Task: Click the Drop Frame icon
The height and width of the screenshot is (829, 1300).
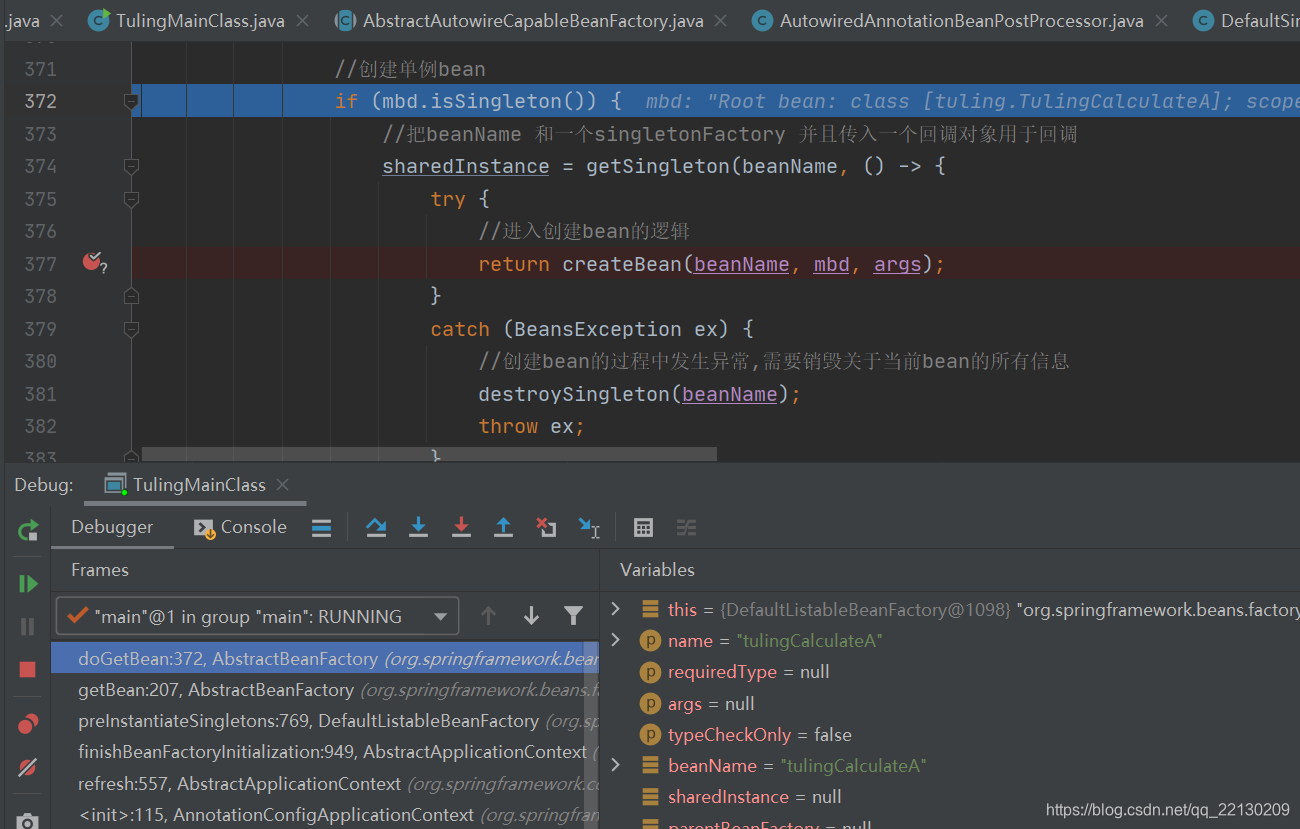Action: pyautogui.click(x=546, y=527)
